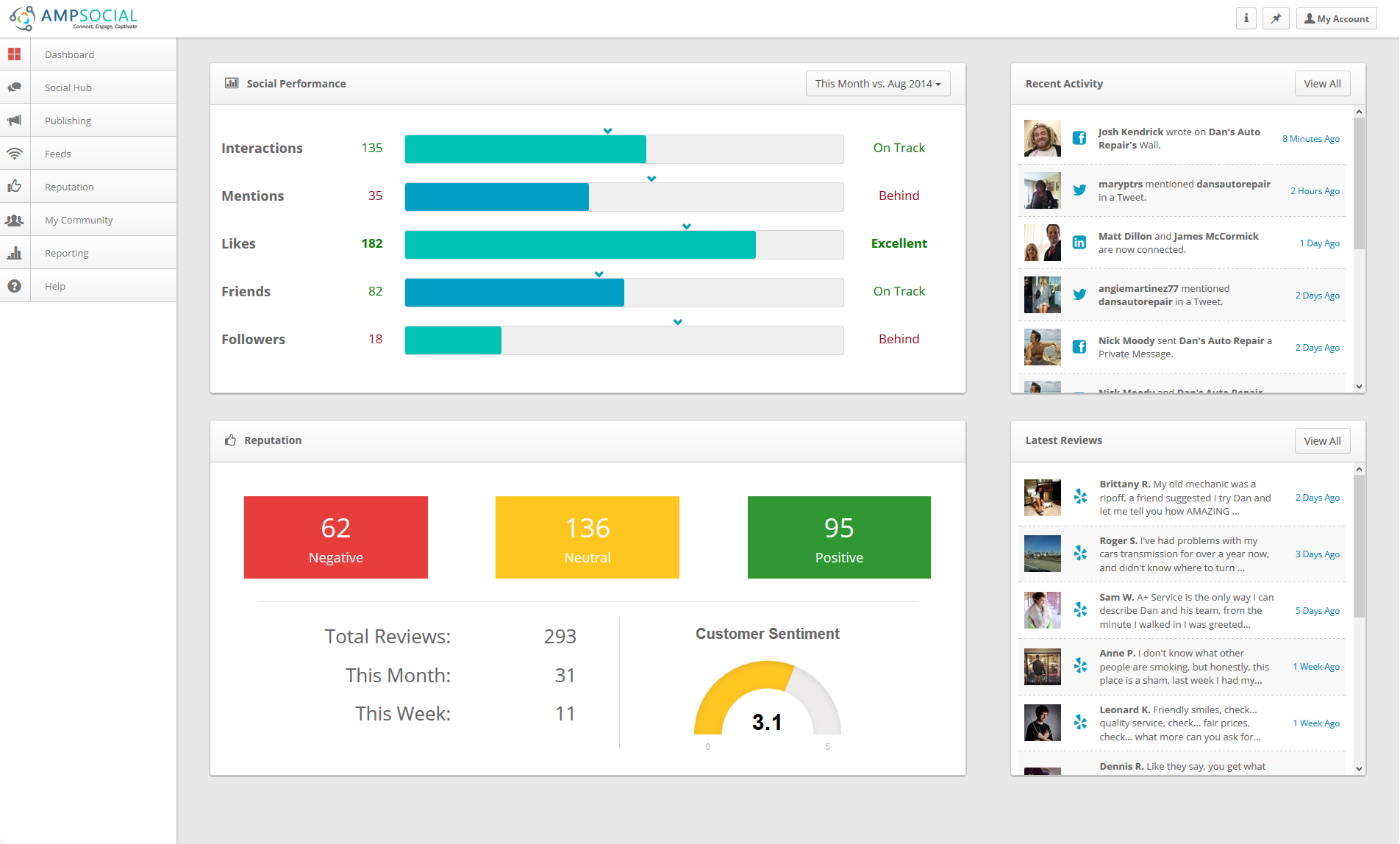Click Yelp icon on Brittany R. review
Viewport: 1400px width, 844px height.
tap(1080, 496)
